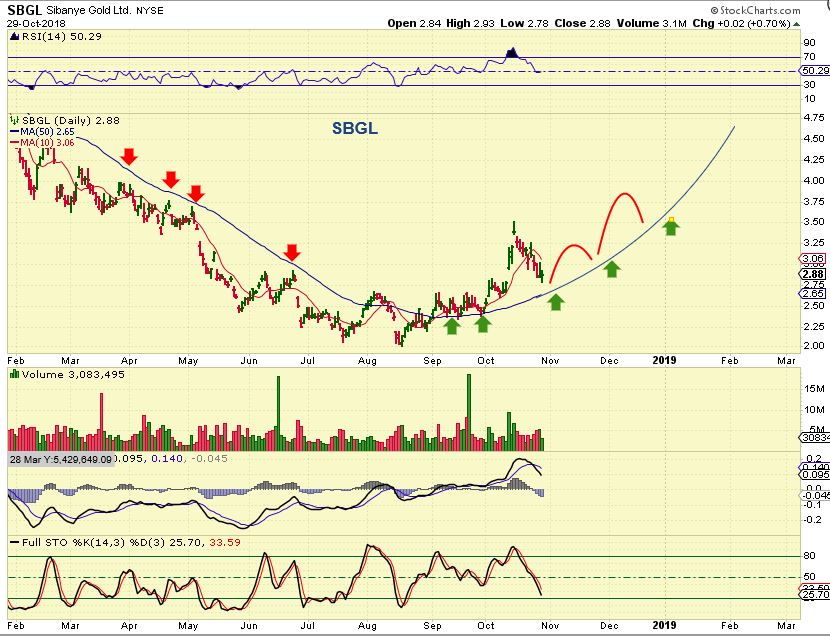Click the Volume 3.1M header value
This screenshot has height=636, width=830.
651,23
